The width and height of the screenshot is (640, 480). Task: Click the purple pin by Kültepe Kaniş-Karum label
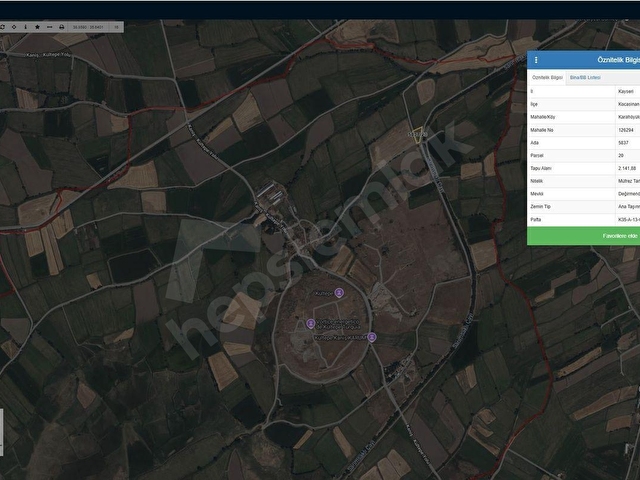coord(371,337)
